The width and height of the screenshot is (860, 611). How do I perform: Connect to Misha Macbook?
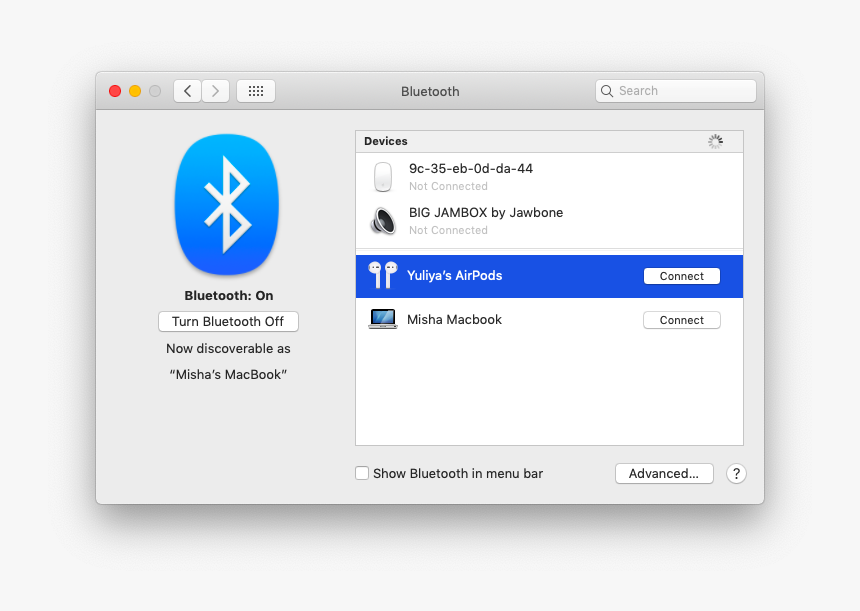(x=681, y=319)
